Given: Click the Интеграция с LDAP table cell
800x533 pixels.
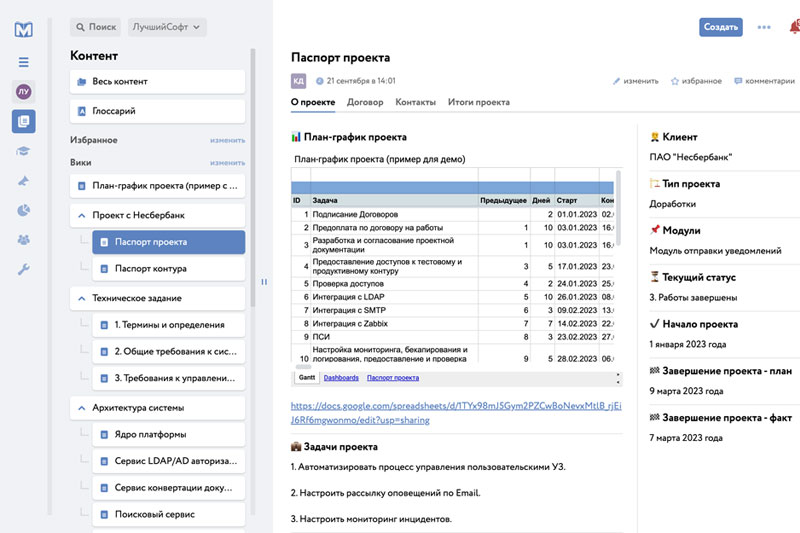Looking at the screenshot, I should tap(394, 297).
